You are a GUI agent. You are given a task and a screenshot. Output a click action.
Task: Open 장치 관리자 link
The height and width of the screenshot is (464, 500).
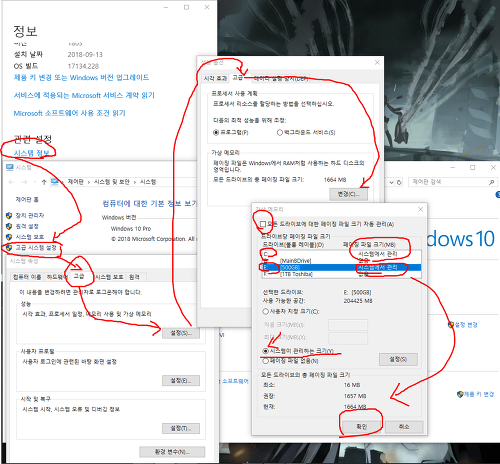point(30,215)
